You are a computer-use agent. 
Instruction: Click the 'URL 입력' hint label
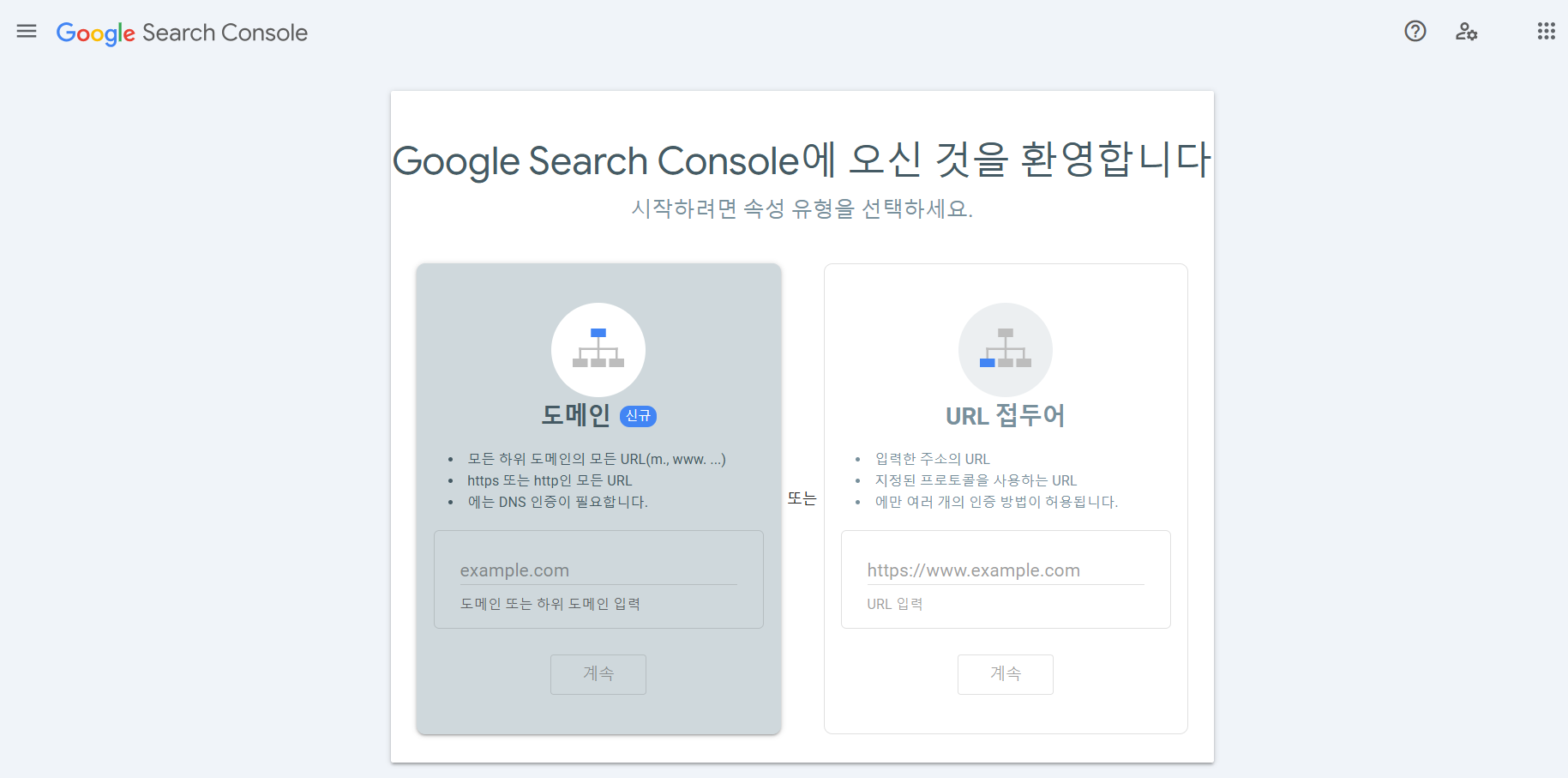(895, 604)
